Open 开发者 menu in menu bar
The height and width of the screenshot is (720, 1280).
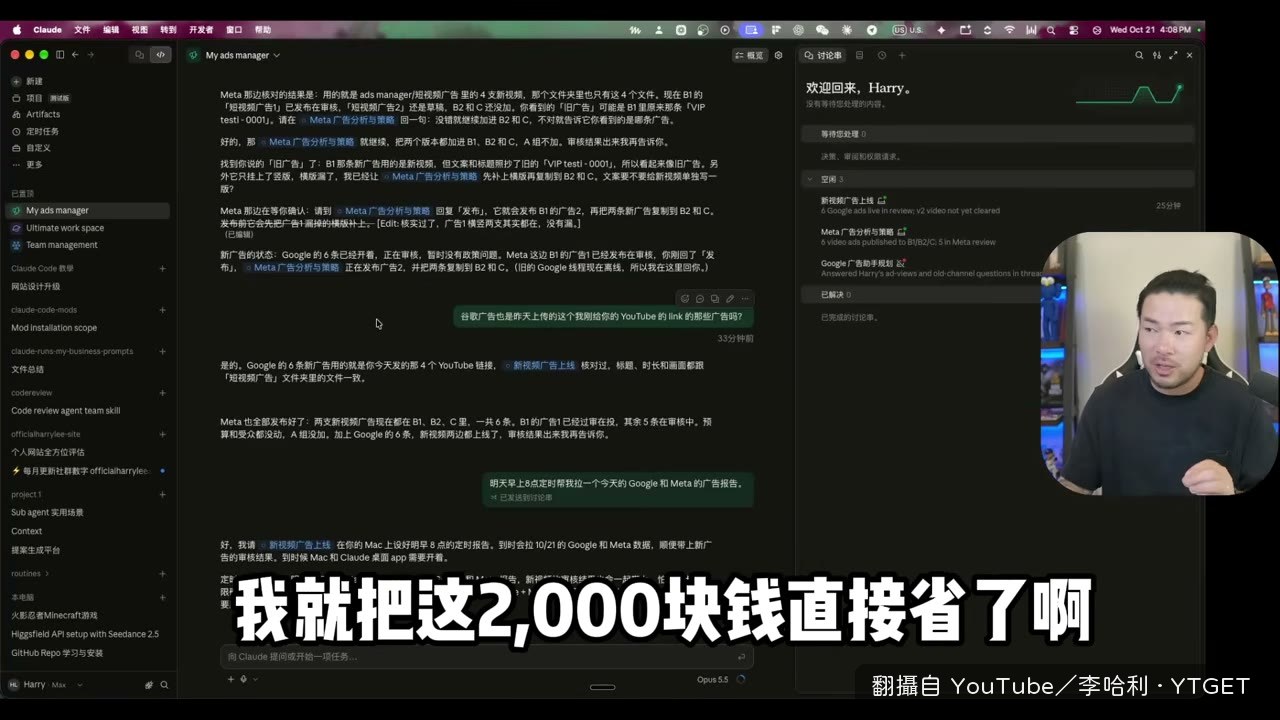201,30
